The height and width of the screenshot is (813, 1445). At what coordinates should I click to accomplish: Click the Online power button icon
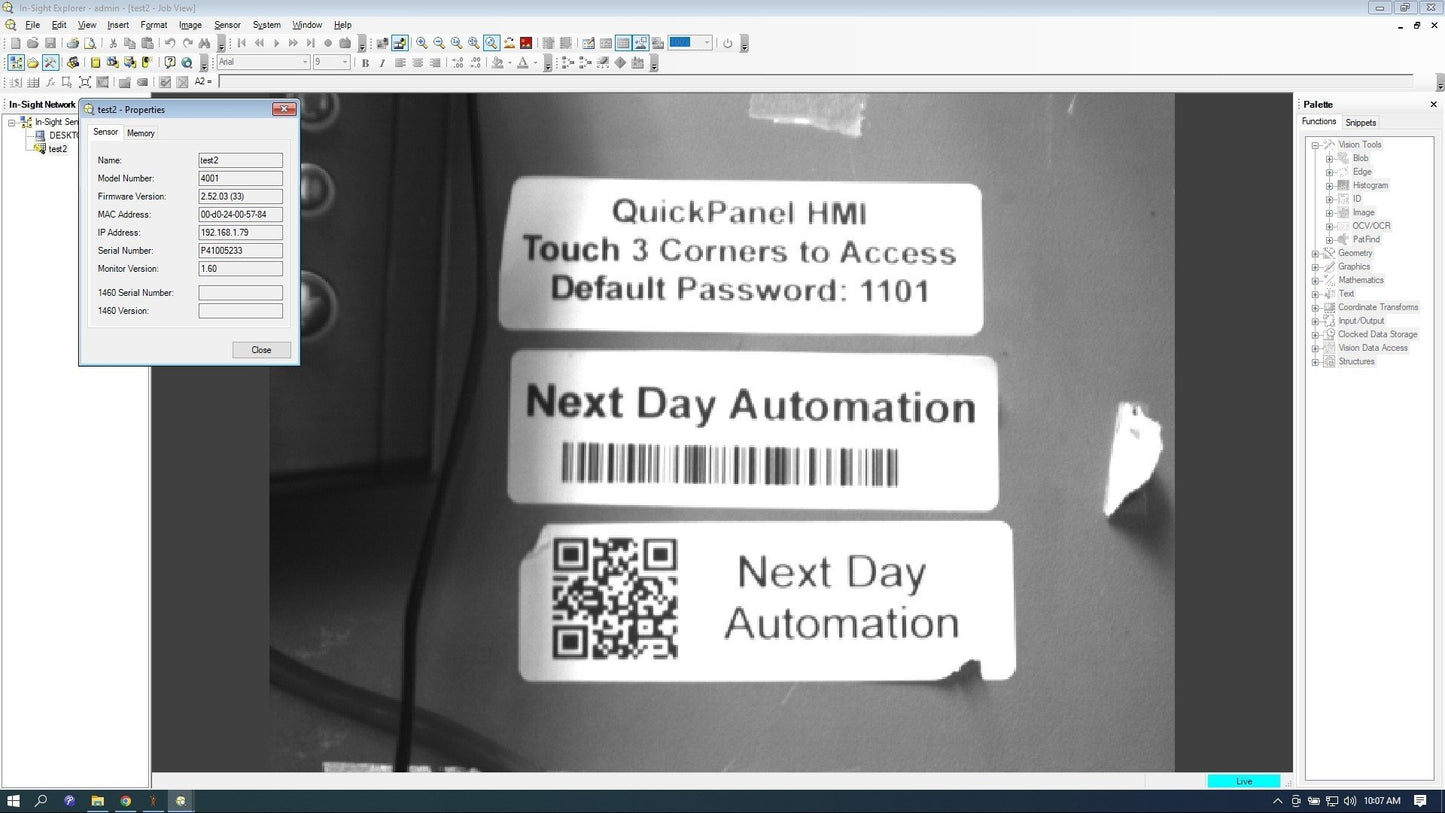click(x=727, y=43)
